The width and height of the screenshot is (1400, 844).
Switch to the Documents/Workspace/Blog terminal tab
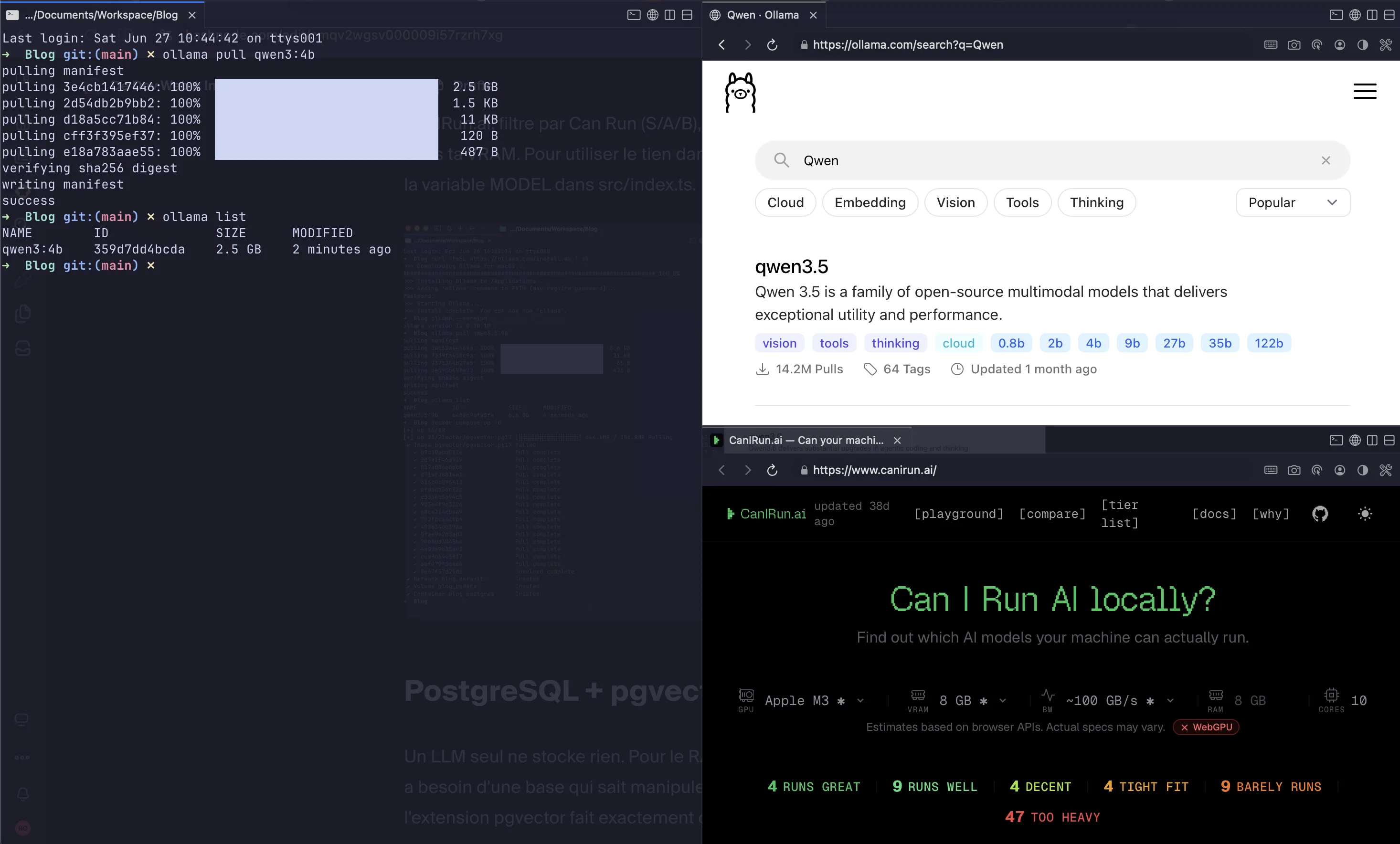(101, 15)
